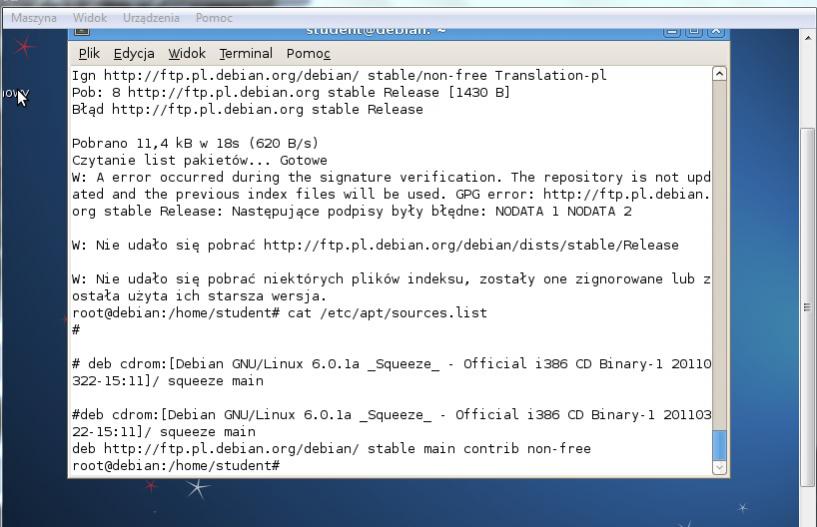The height and width of the screenshot is (527, 817).
Task: Open the terminal's Edycja menu
Action: click(132, 53)
